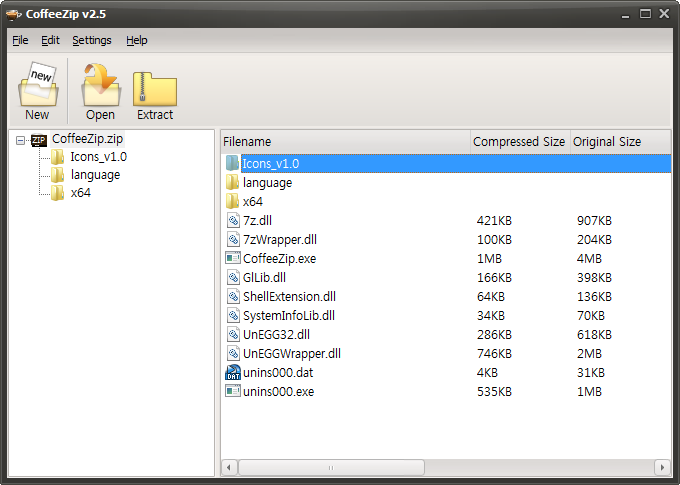
Task: Click the Extract toolbar icon
Action: (x=155, y=89)
